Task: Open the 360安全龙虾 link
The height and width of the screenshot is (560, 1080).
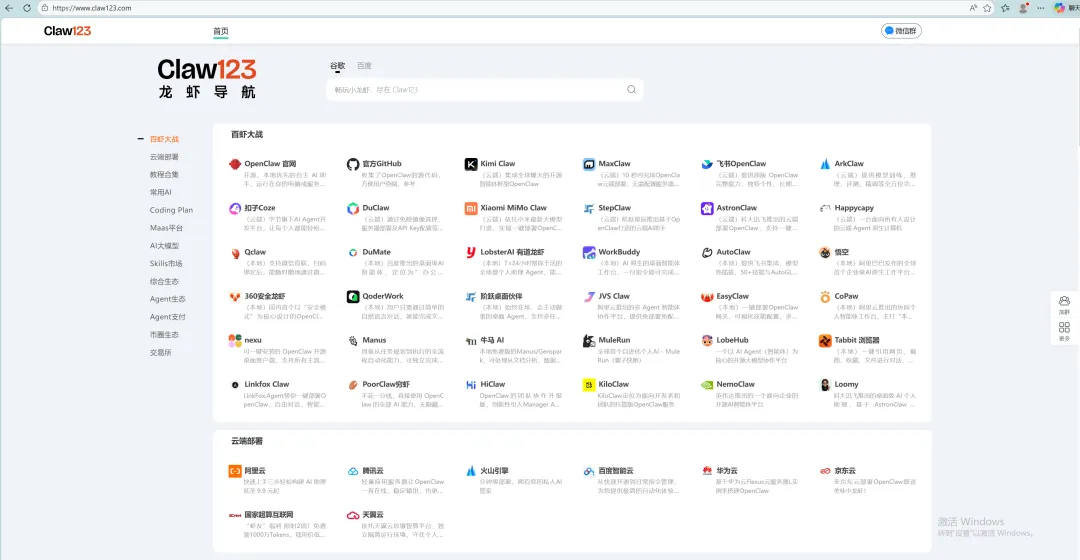Action: (x=264, y=296)
